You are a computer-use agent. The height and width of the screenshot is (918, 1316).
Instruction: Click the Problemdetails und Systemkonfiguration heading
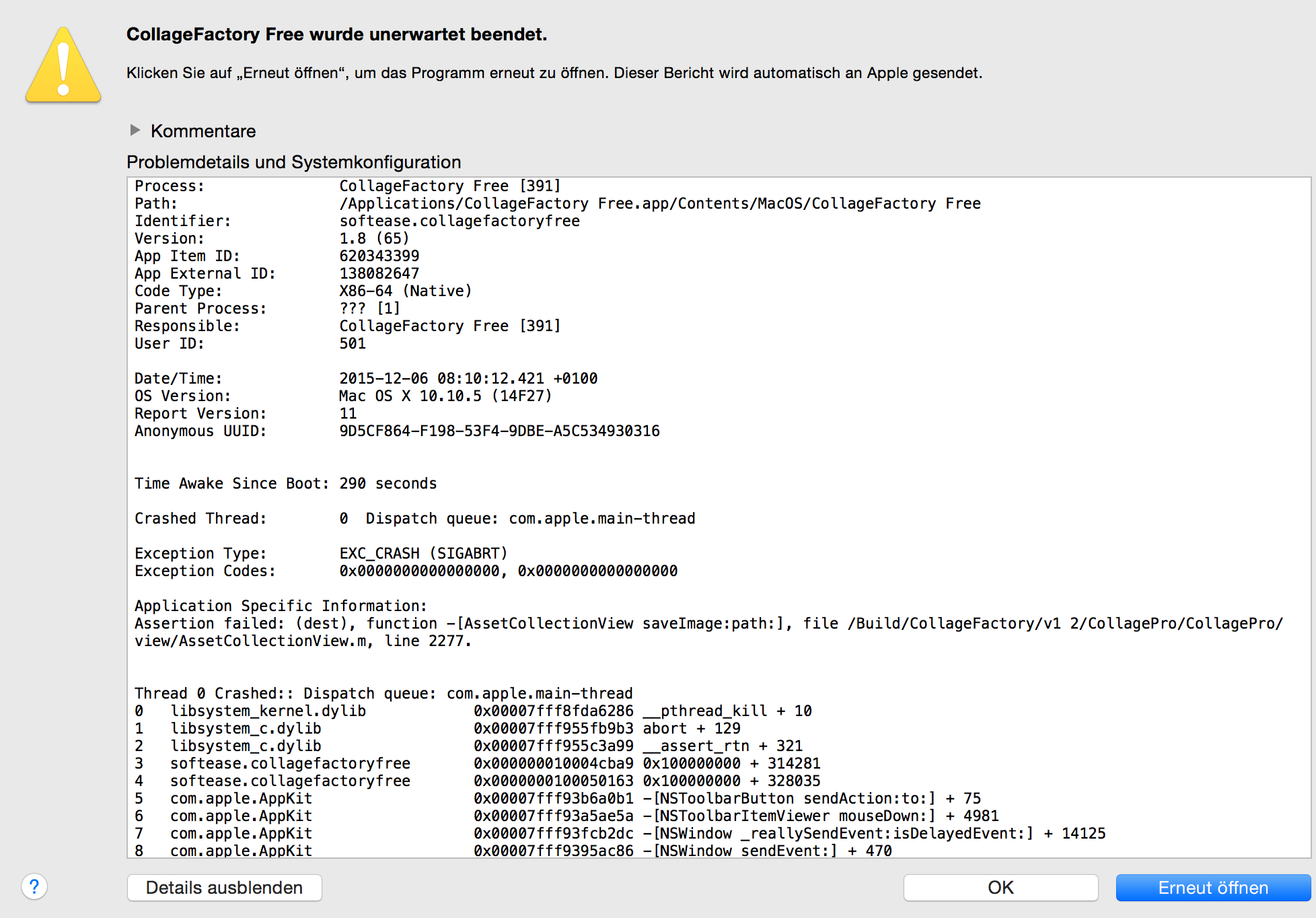[294, 162]
